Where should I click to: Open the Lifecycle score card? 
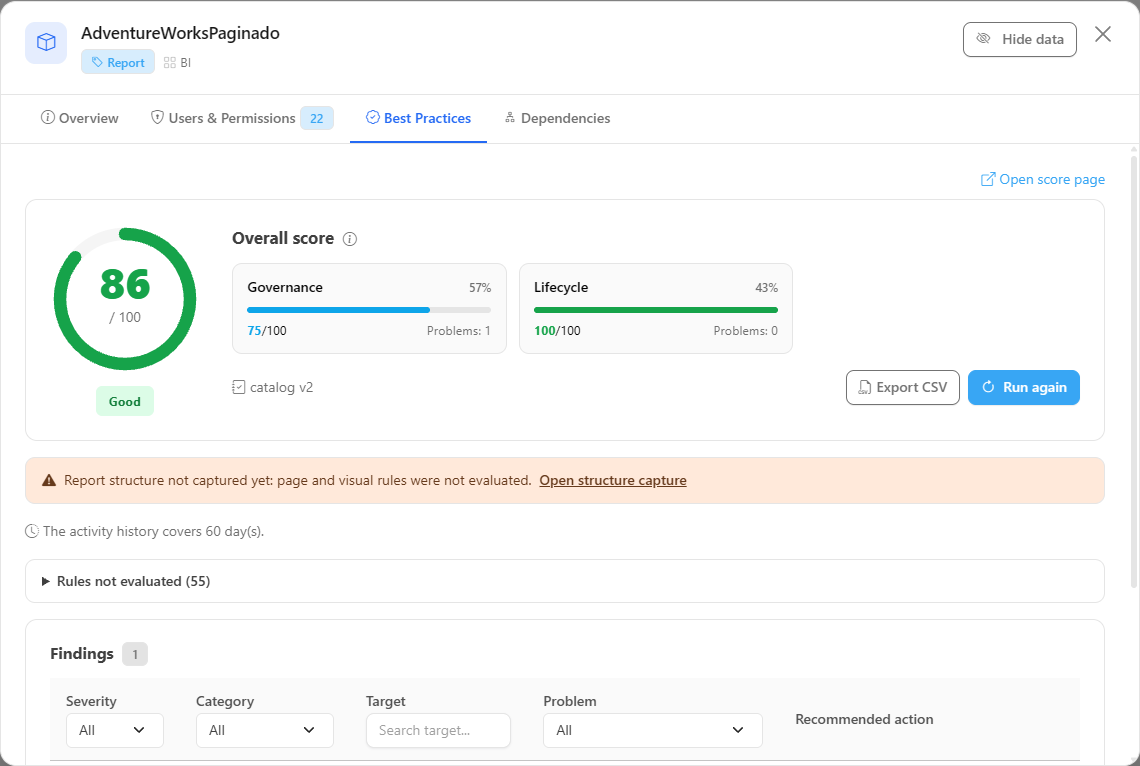point(656,308)
